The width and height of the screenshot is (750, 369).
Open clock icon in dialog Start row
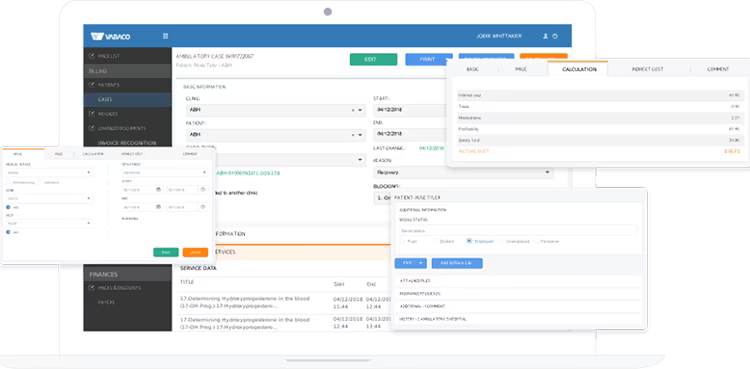click(x=203, y=190)
